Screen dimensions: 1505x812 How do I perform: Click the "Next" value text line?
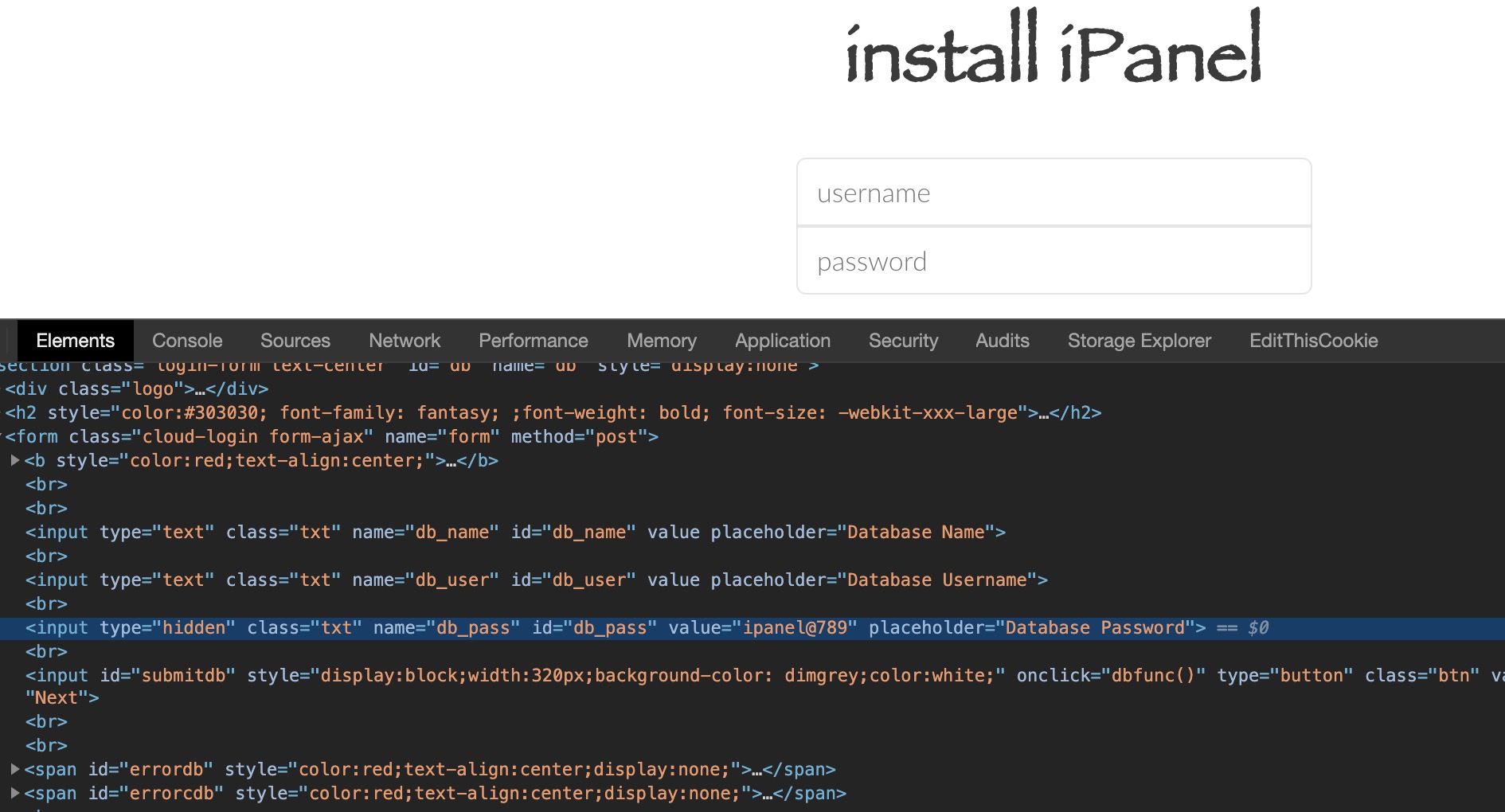62,698
